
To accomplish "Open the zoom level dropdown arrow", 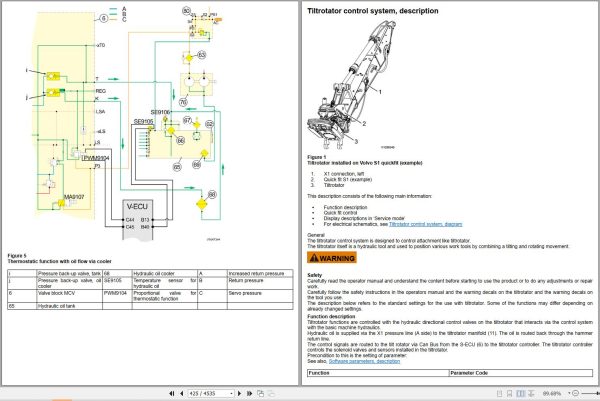I will [x=569, y=393].
